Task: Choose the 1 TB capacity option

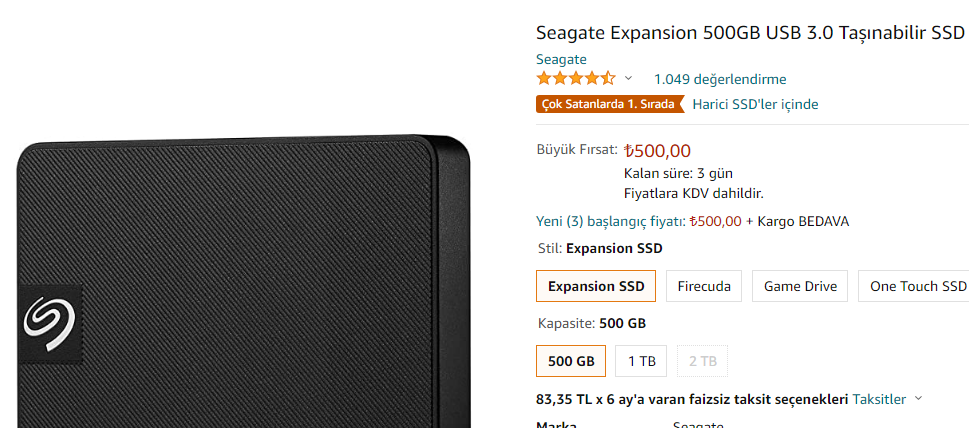Action: click(641, 361)
